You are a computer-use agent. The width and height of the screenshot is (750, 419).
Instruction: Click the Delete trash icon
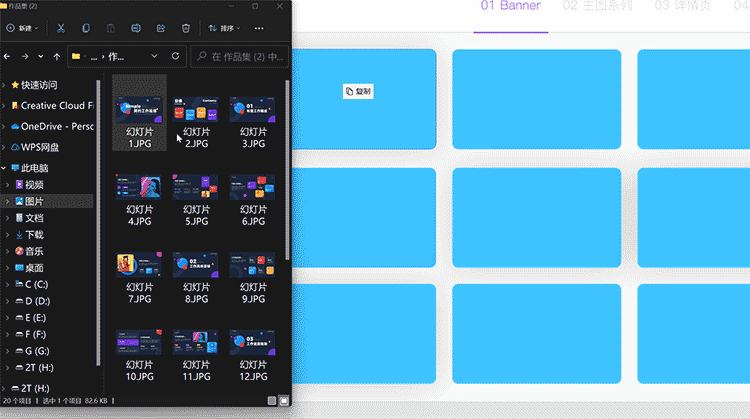pyautogui.click(x=186, y=28)
